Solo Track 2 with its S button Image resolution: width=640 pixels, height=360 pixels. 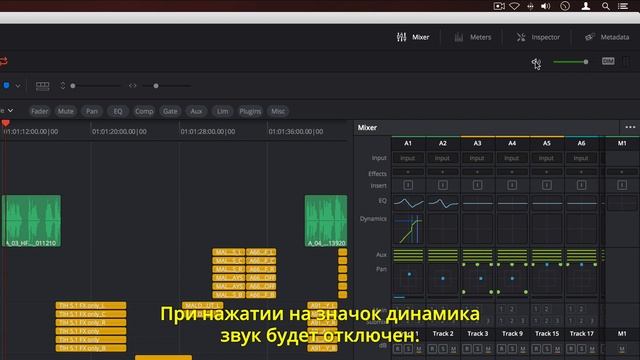click(x=443, y=349)
